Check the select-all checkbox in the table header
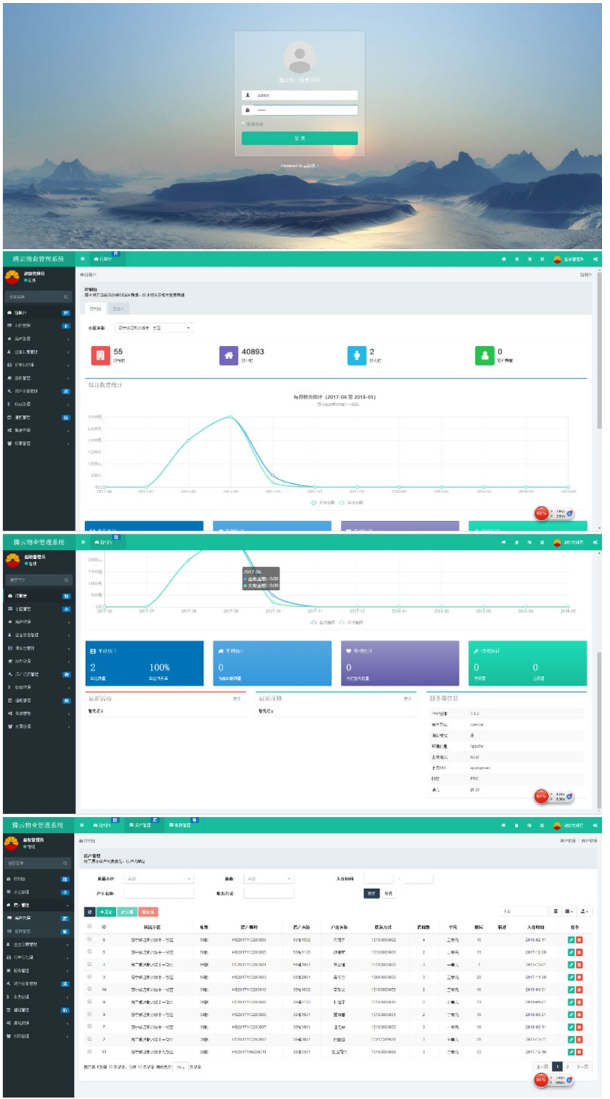The height and width of the screenshot is (1099, 610). click(x=89, y=927)
